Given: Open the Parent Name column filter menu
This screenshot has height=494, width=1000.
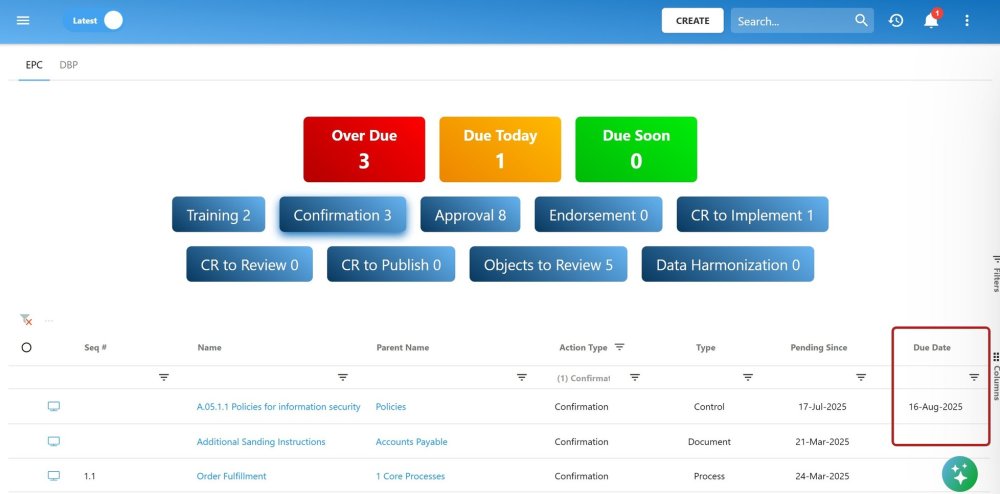Looking at the screenshot, I should click(x=522, y=377).
